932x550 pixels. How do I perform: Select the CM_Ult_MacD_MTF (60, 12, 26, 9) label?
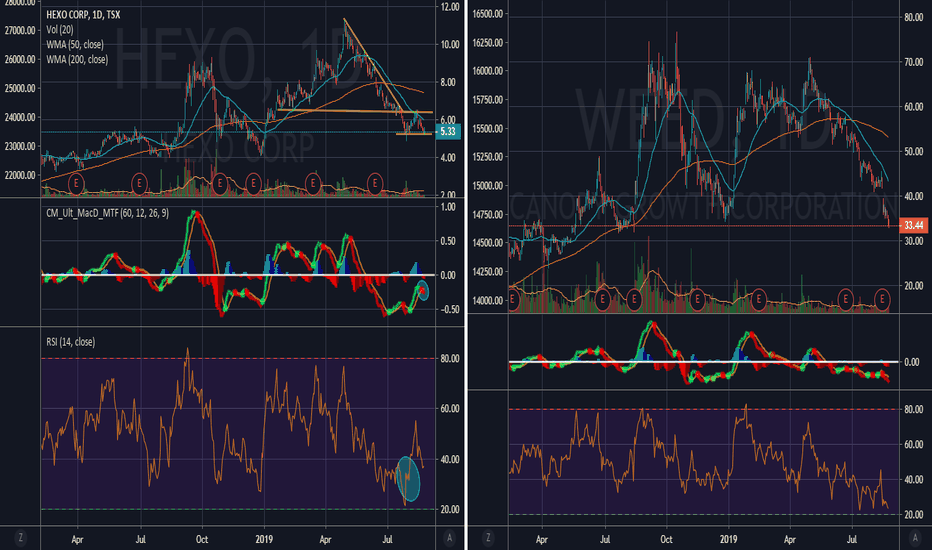108,213
